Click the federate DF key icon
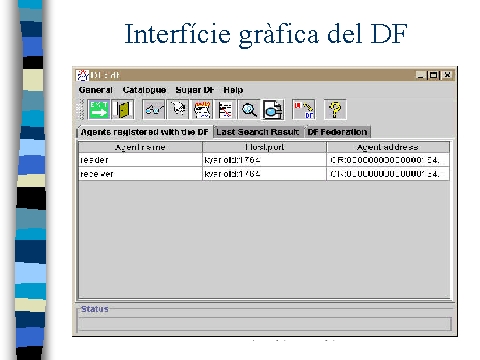480x360 pixels. (303, 110)
